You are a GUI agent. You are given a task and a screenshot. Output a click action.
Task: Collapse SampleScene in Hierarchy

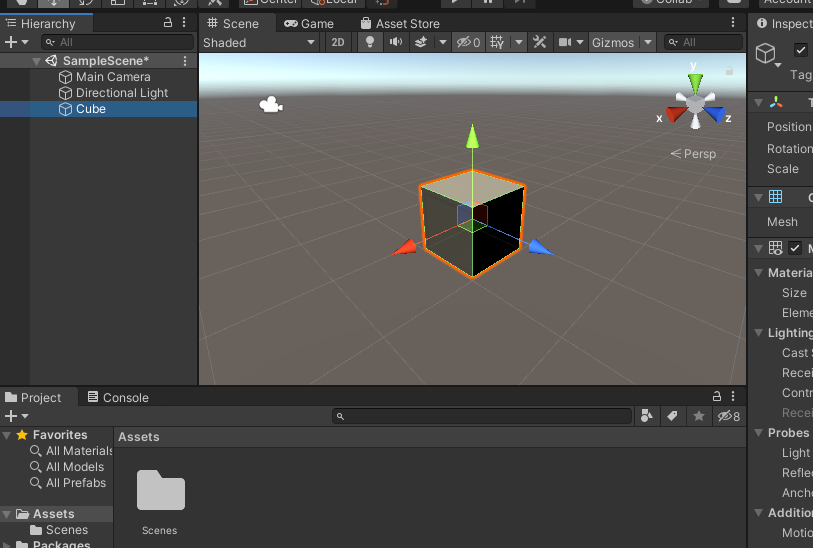36,61
